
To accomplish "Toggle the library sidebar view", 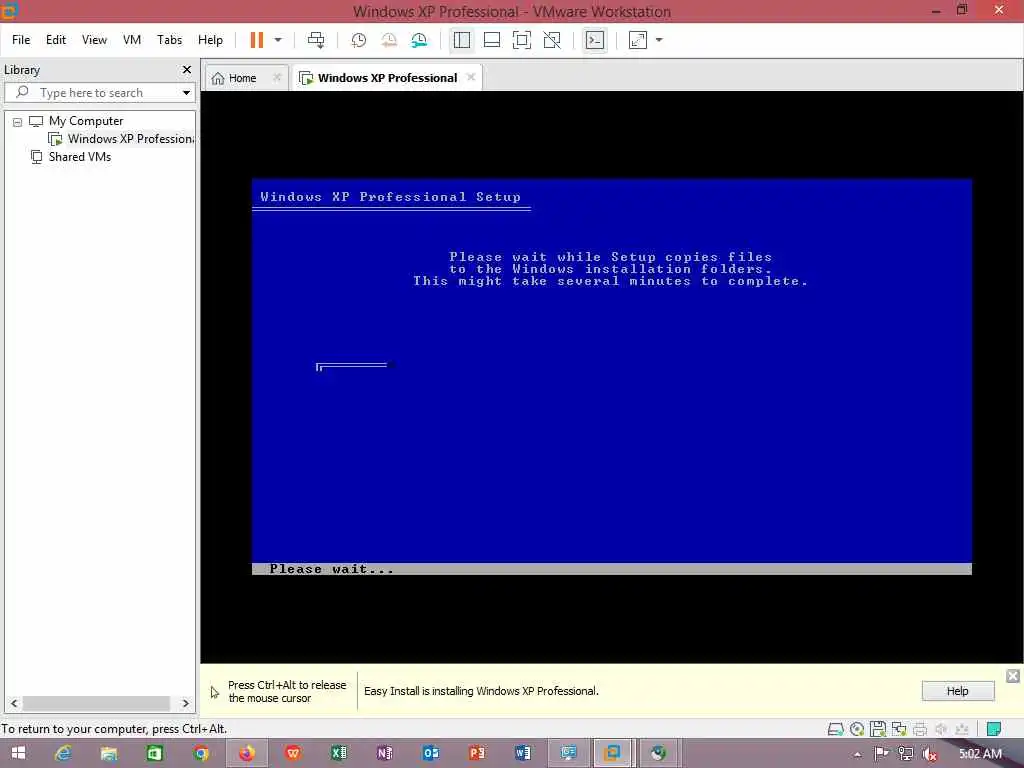I will (x=462, y=40).
